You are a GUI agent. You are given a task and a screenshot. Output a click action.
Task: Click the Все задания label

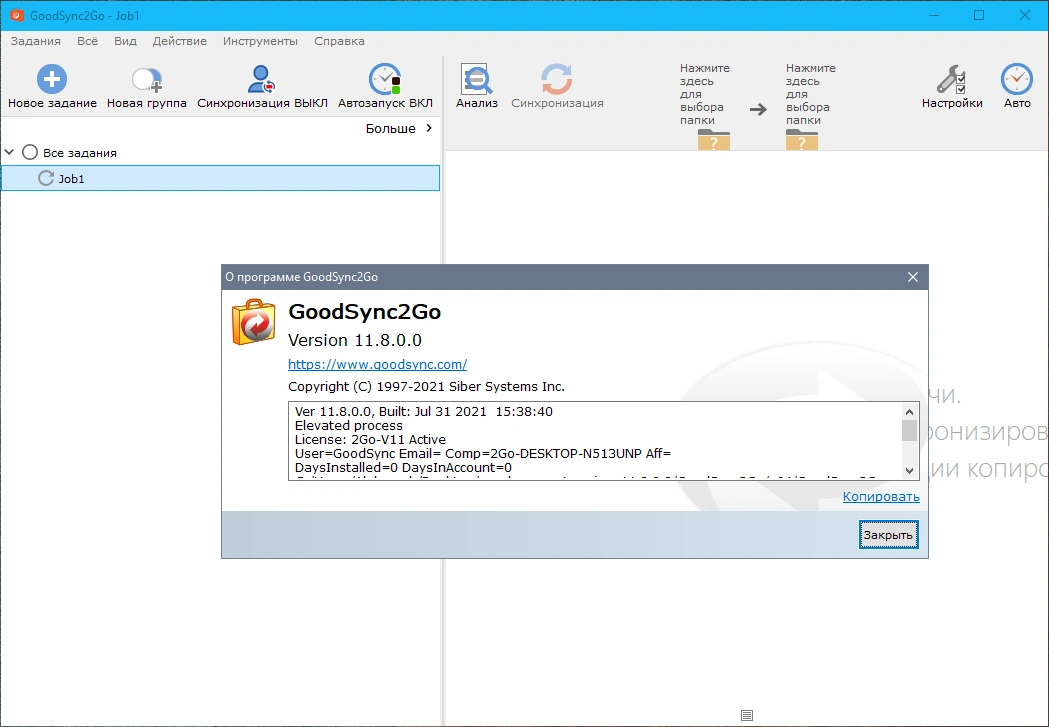tap(80, 152)
